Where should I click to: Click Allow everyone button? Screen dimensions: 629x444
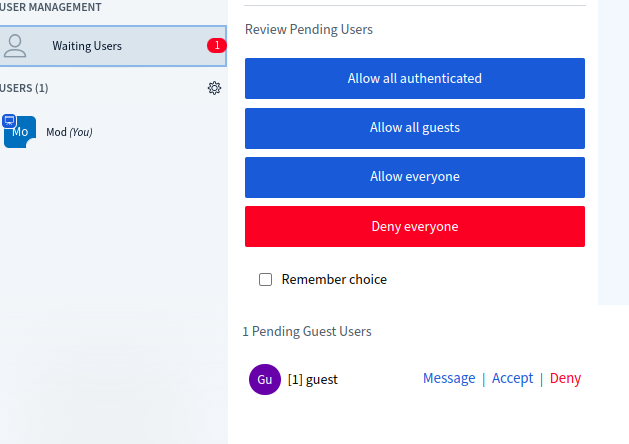coord(415,177)
